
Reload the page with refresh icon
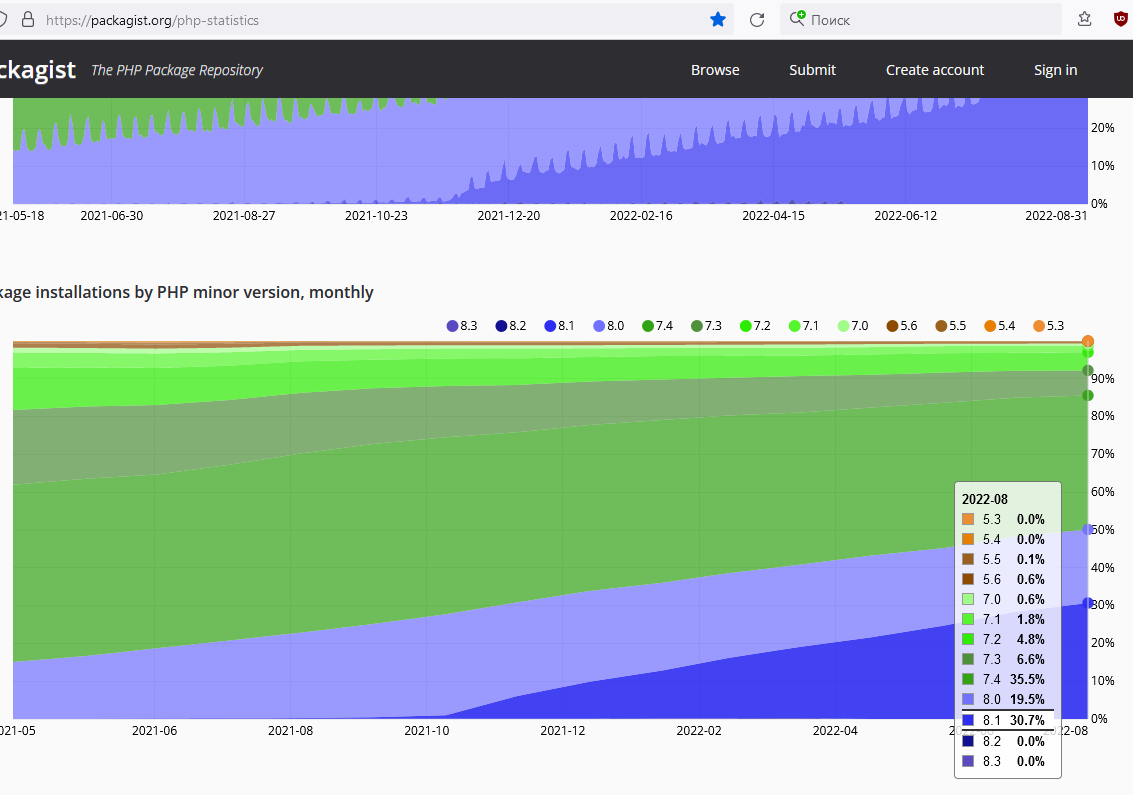757,20
